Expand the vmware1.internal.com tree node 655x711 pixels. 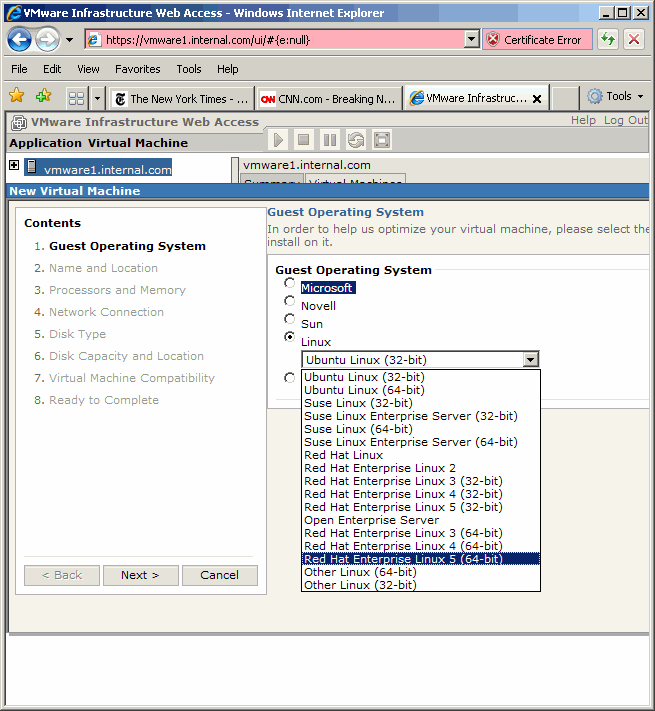tap(14, 166)
